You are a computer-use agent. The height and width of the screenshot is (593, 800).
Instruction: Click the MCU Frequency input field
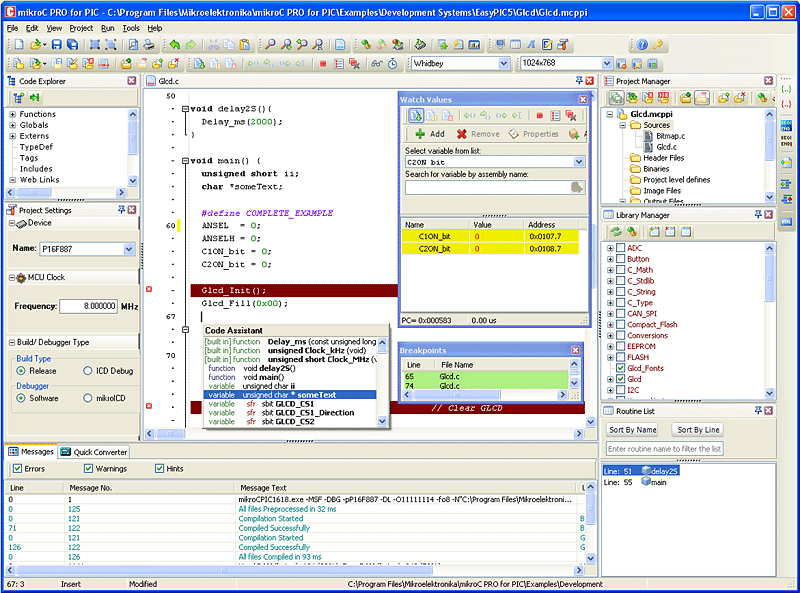coord(88,306)
